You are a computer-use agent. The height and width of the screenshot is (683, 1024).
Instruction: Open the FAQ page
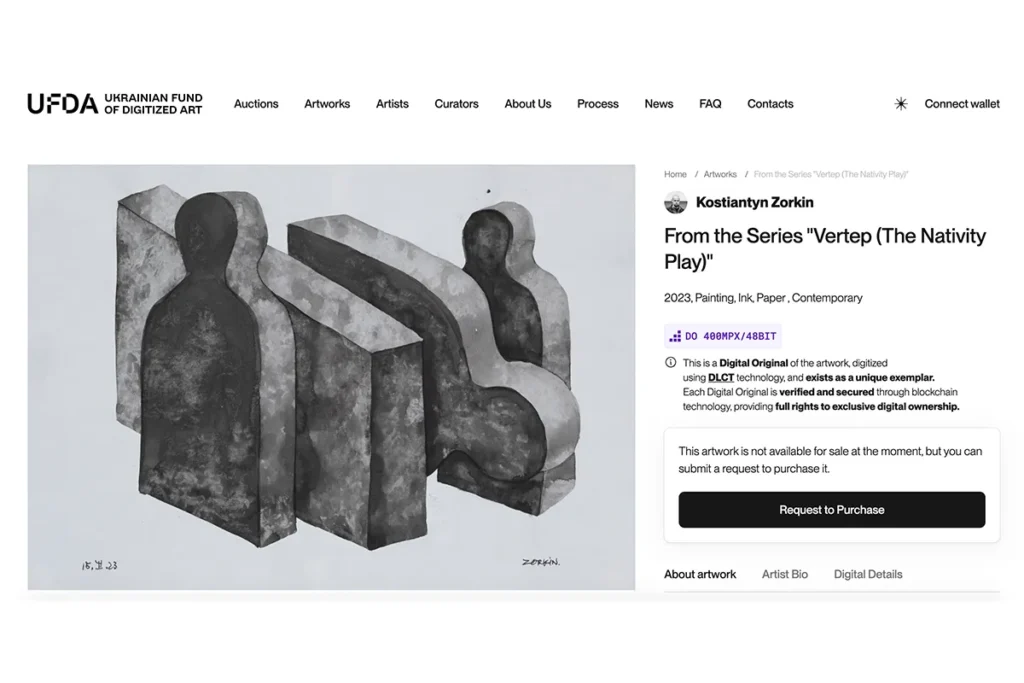tap(710, 104)
